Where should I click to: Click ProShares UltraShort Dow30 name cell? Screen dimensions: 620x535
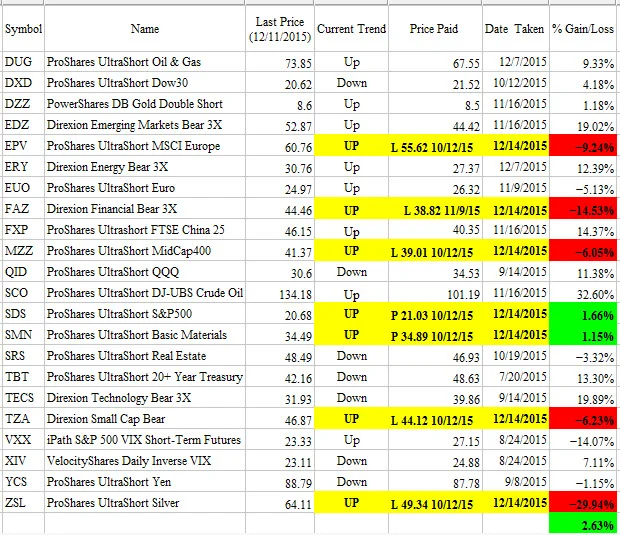click(145, 83)
